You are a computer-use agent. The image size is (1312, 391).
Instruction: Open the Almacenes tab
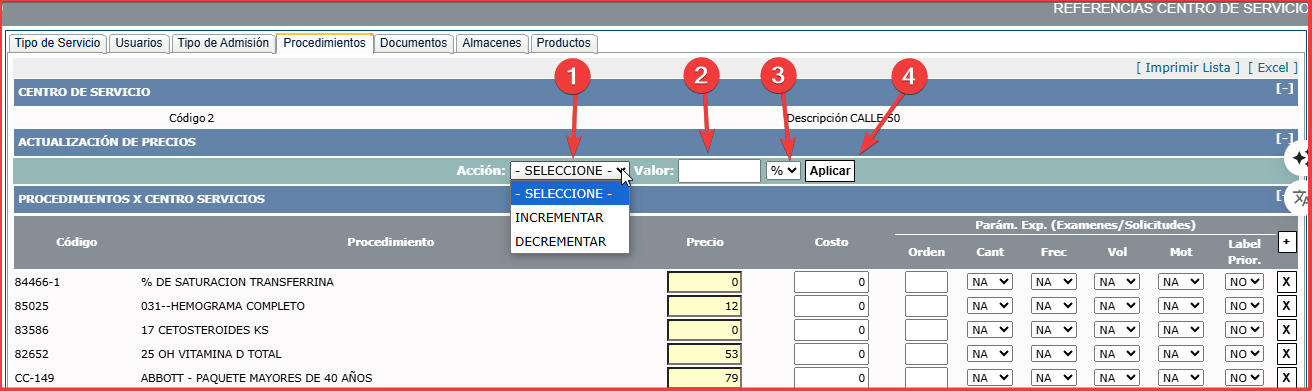(x=492, y=43)
